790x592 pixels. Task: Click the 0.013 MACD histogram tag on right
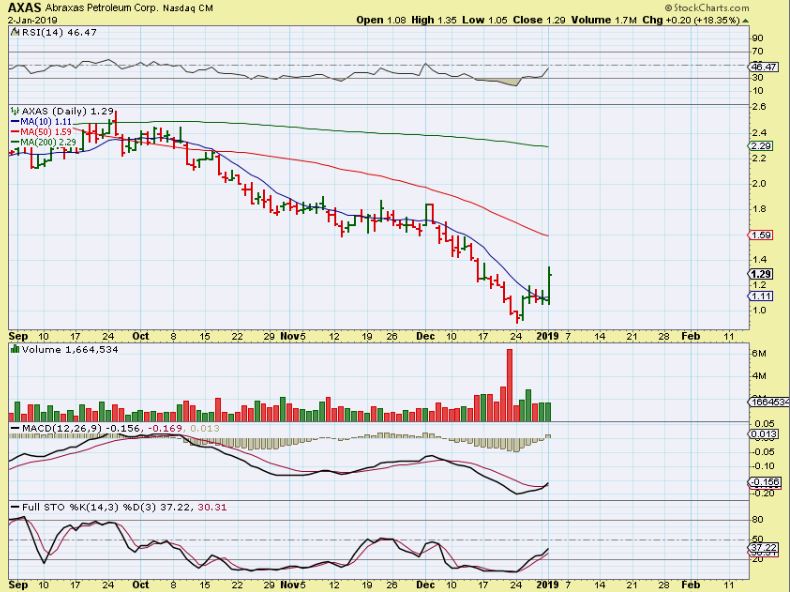tap(764, 434)
